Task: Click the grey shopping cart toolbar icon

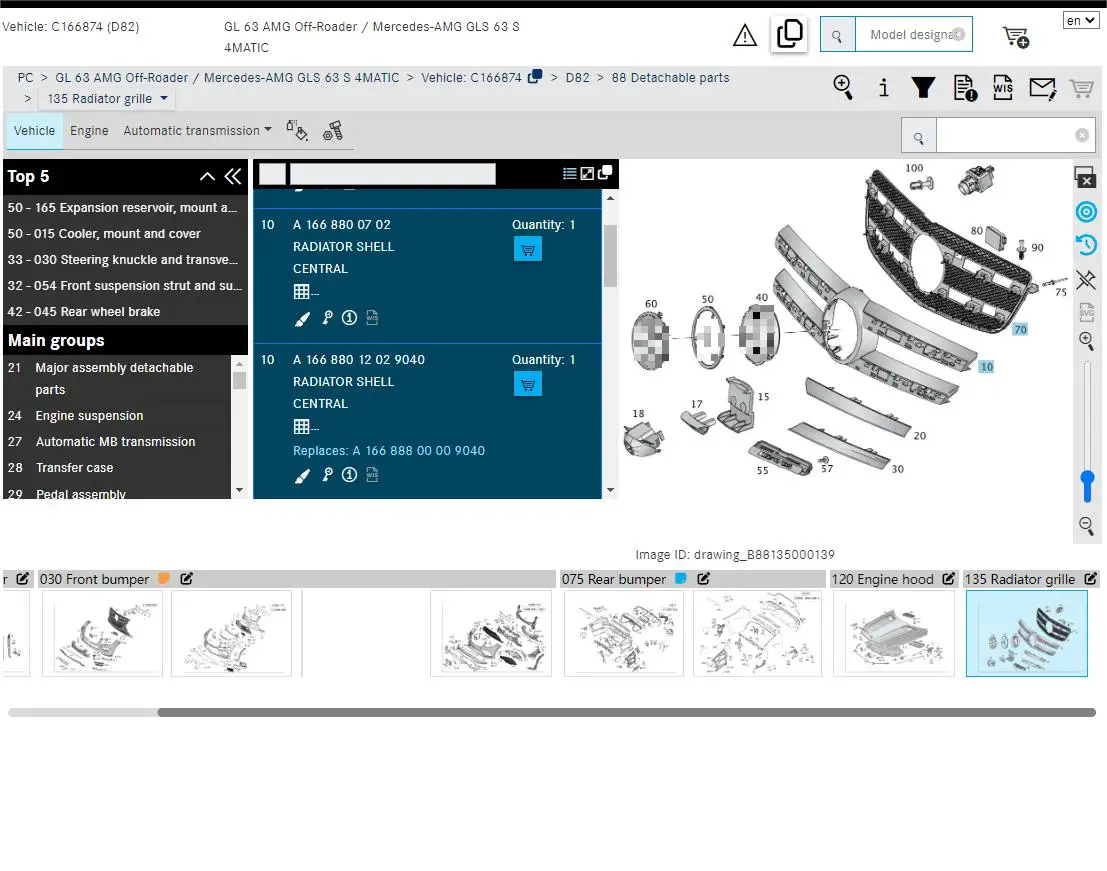Action: [x=1082, y=88]
